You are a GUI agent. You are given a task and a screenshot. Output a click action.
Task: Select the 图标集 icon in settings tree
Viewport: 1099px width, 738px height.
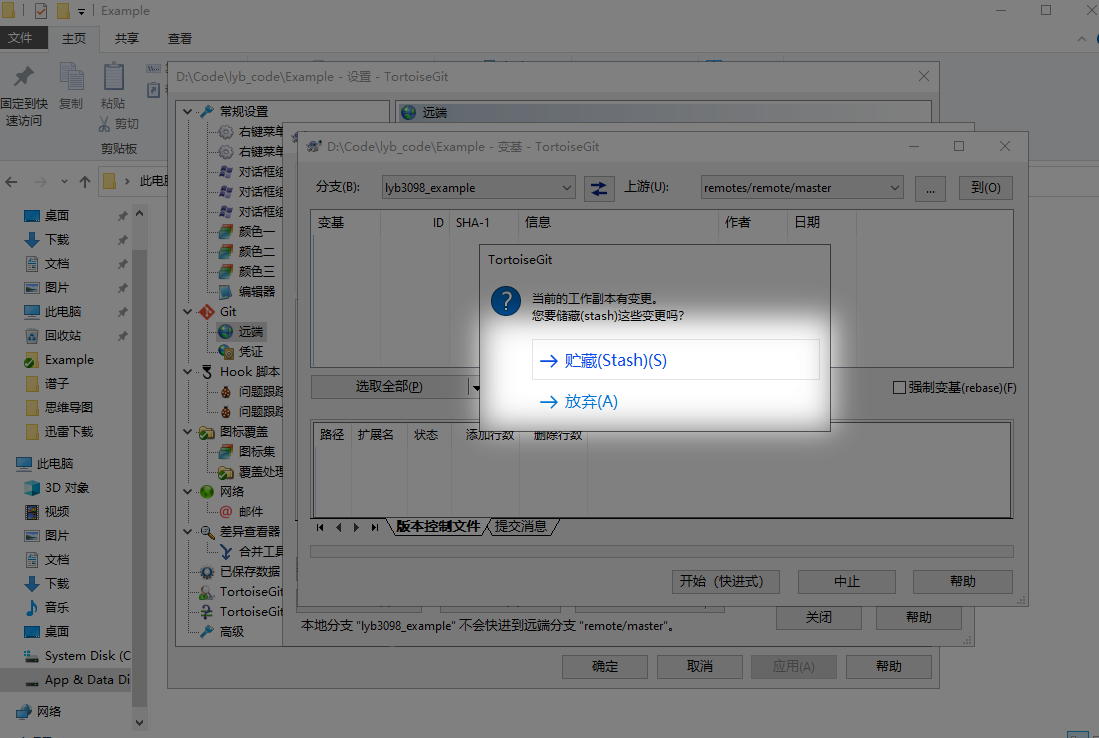pos(226,451)
